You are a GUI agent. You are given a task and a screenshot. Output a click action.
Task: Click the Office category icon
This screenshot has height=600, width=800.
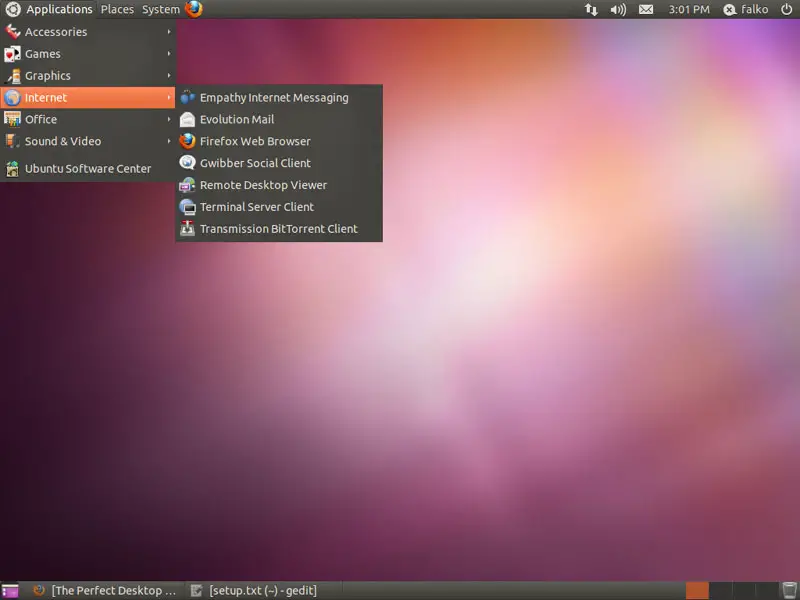(x=12, y=119)
